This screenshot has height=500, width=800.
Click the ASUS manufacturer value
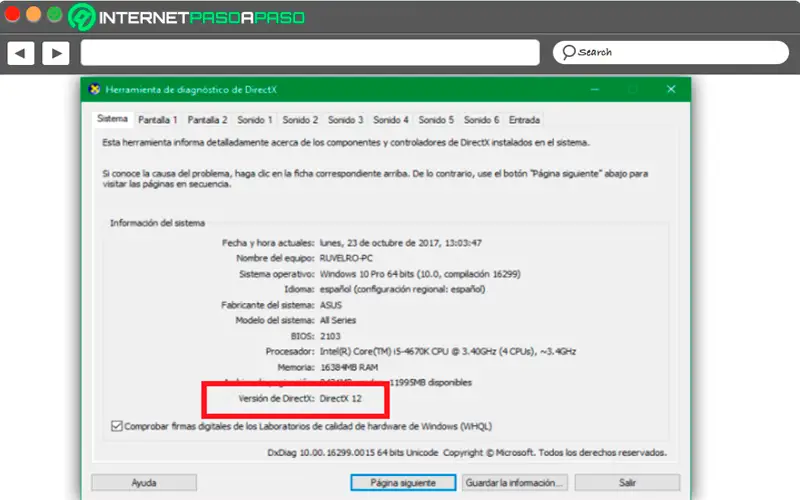[331, 305]
